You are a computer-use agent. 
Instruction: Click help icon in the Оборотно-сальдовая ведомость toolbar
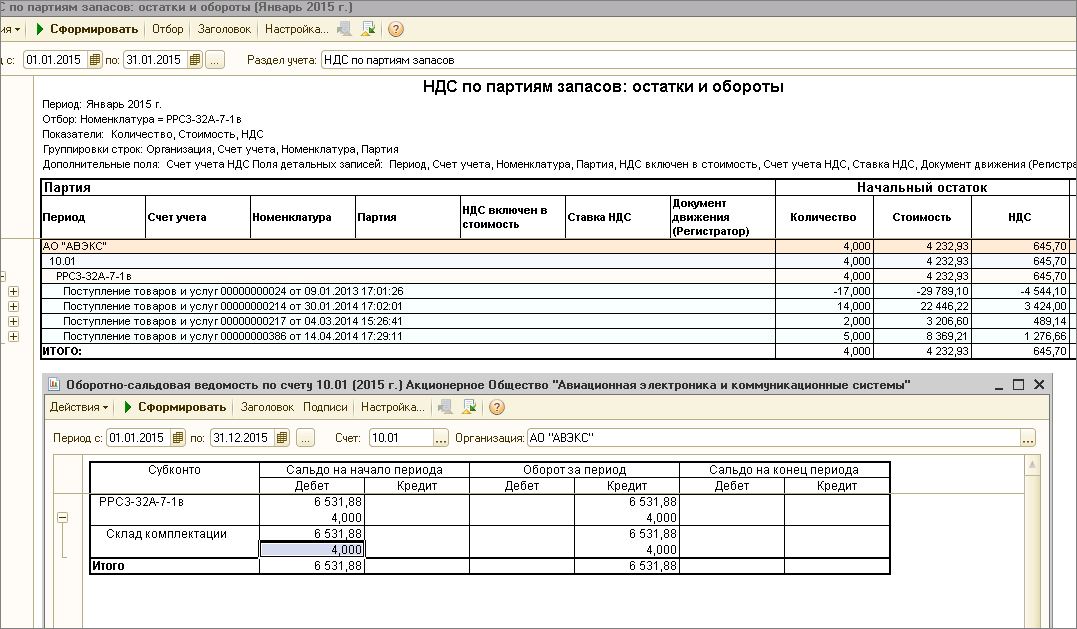497,407
